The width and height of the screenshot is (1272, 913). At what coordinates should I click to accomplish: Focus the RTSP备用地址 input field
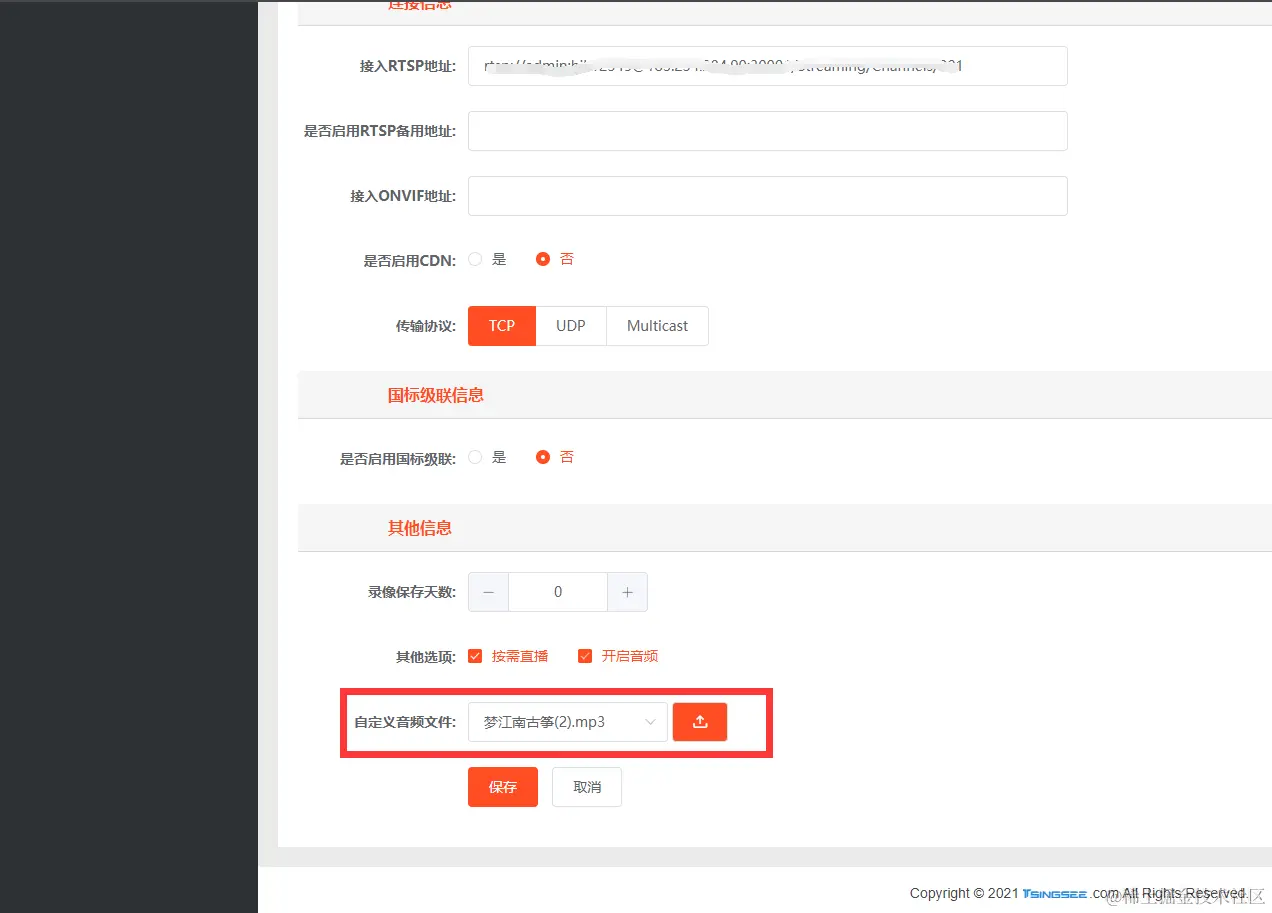[x=767, y=131]
